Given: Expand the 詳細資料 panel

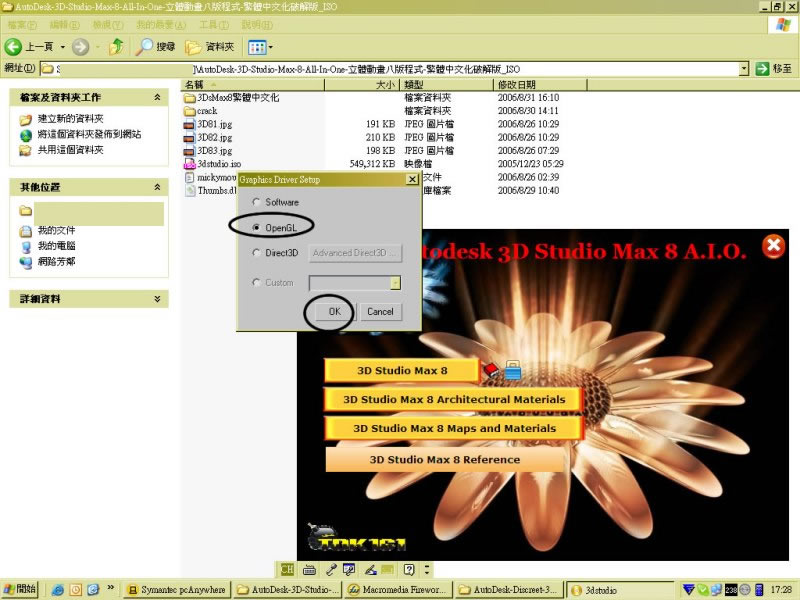Looking at the screenshot, I should [x=157, y=299].
